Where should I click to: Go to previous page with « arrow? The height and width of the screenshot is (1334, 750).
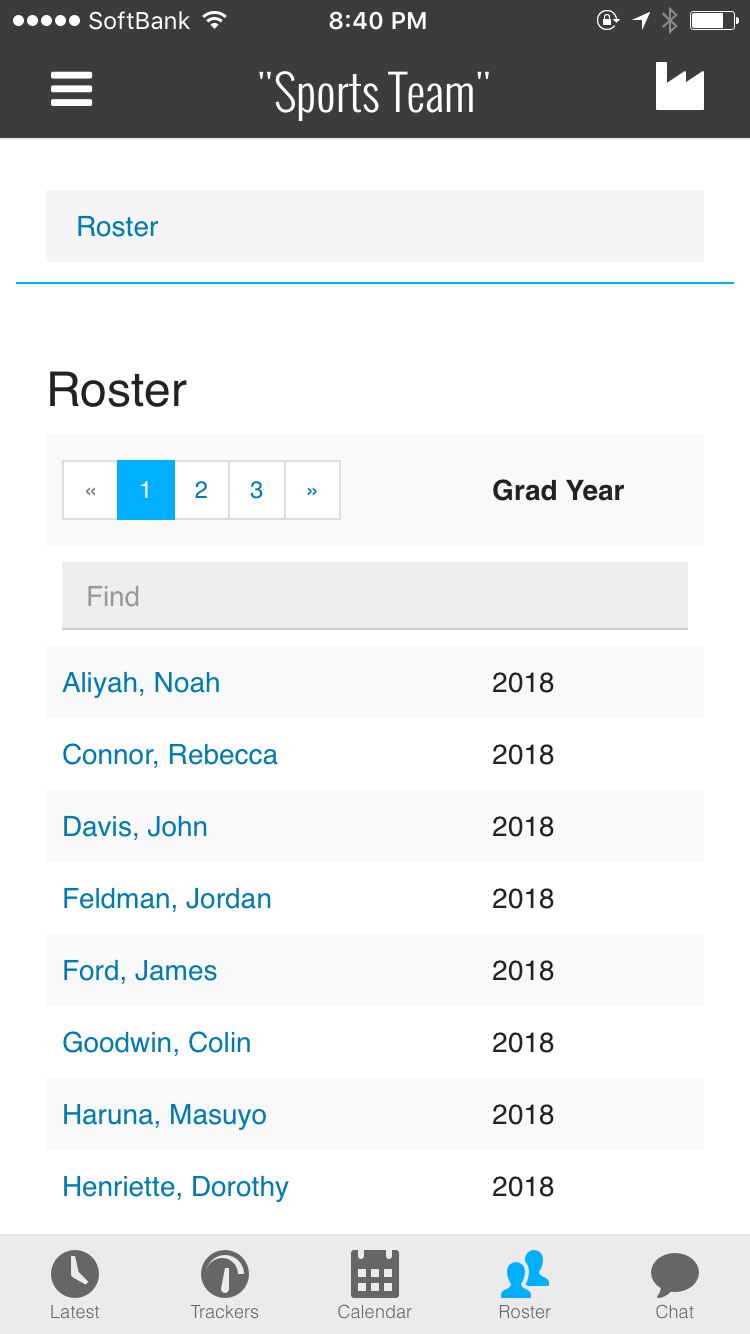[x=91, y=490]
